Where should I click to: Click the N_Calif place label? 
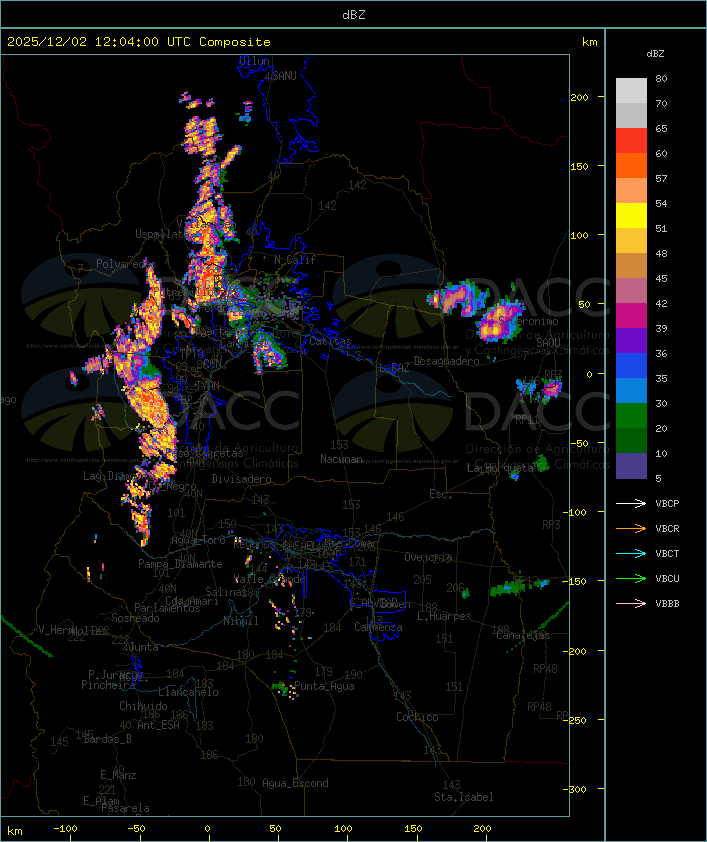295,260
